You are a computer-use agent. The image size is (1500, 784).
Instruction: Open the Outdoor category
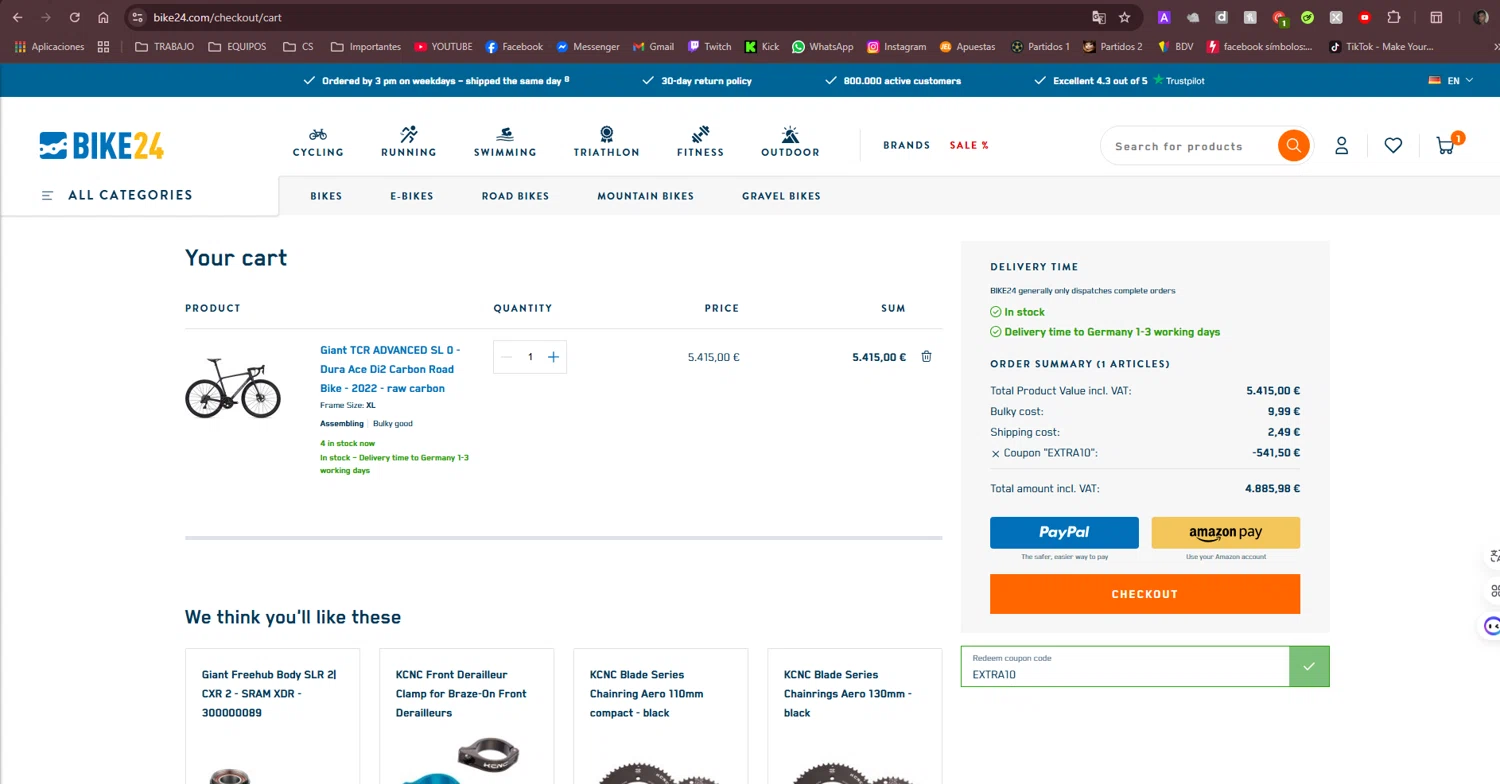(790, 142)
